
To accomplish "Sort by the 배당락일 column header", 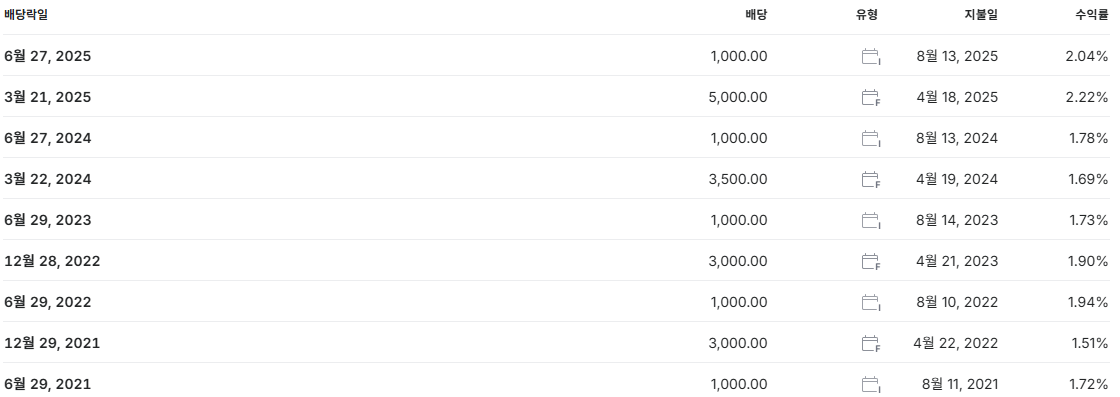I will click(26, 14).
